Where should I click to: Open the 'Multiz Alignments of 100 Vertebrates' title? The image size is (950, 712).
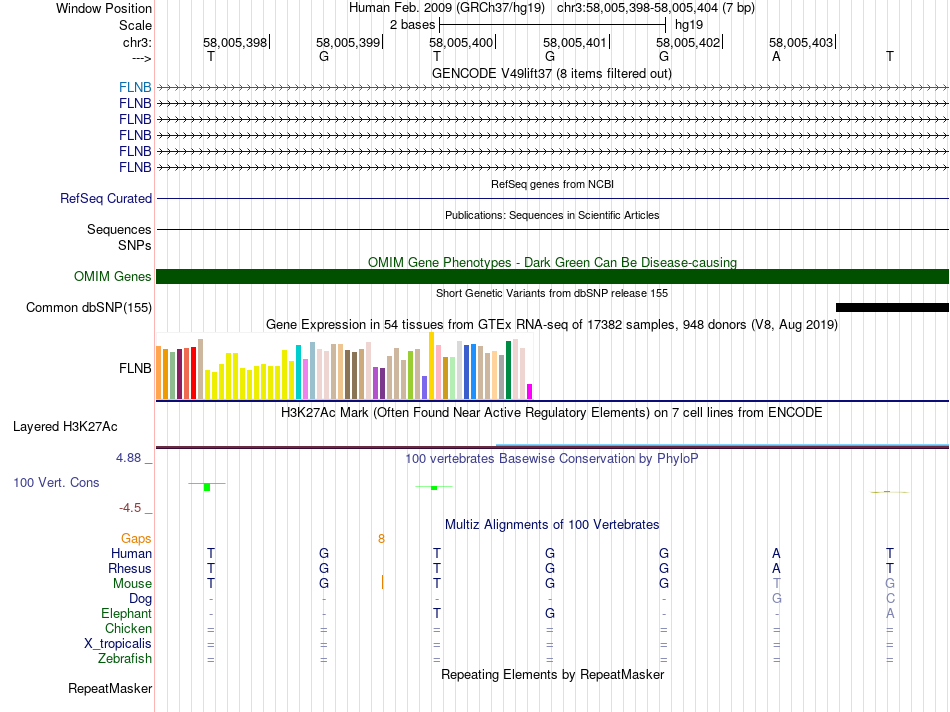552,525
